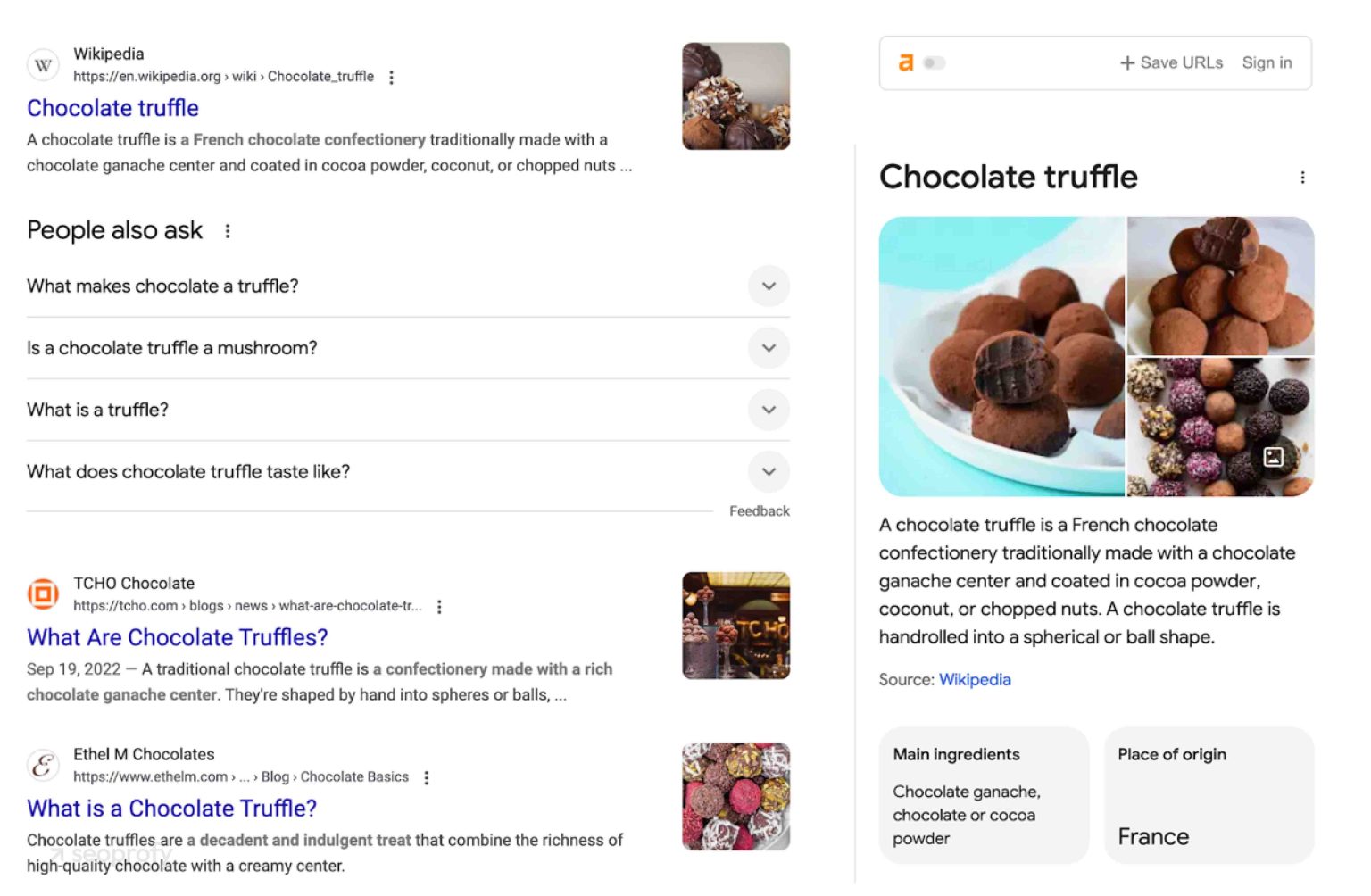Click the TCHO Chocolate site icon
Image resolution: width=1371 pixels, height=896 pixels.
(x=42, y=594)
